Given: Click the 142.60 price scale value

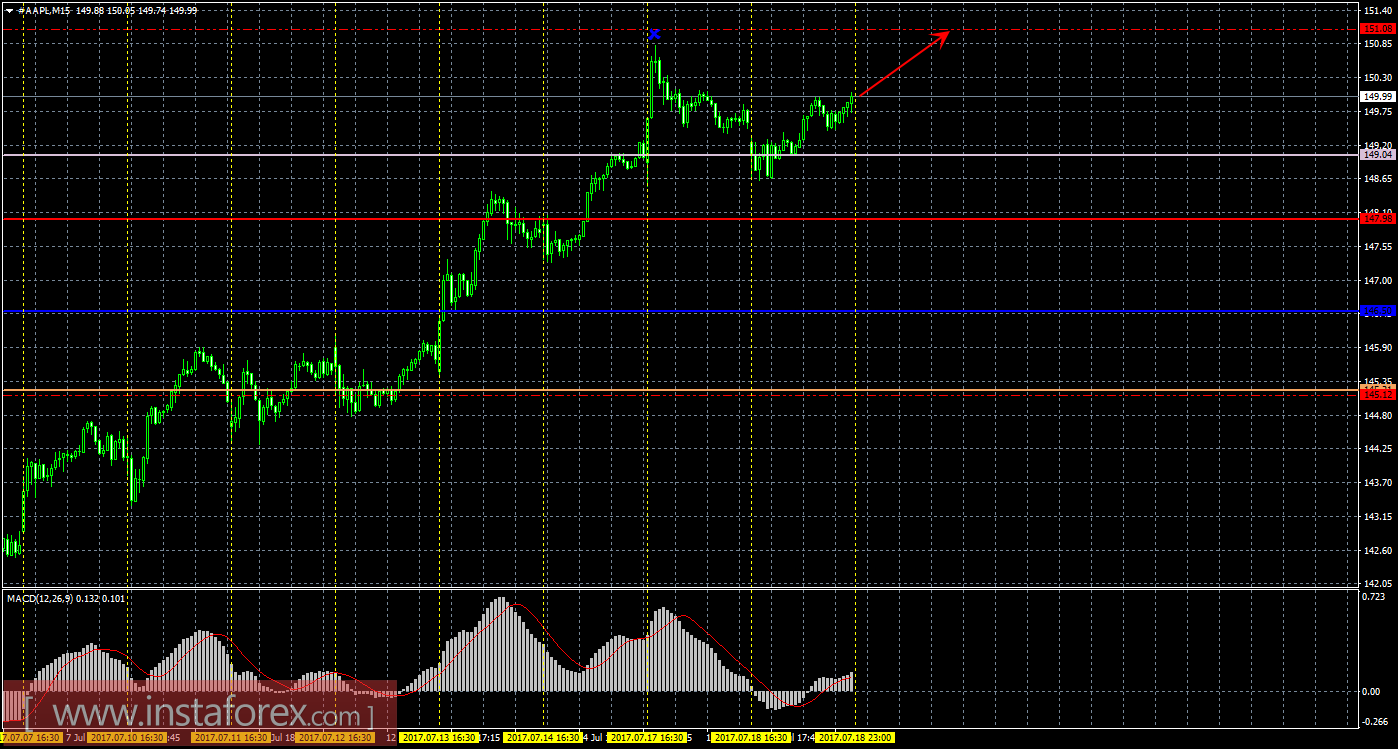Looking at the screenshot, I should pyautogui.click(x=1378, y=551).
